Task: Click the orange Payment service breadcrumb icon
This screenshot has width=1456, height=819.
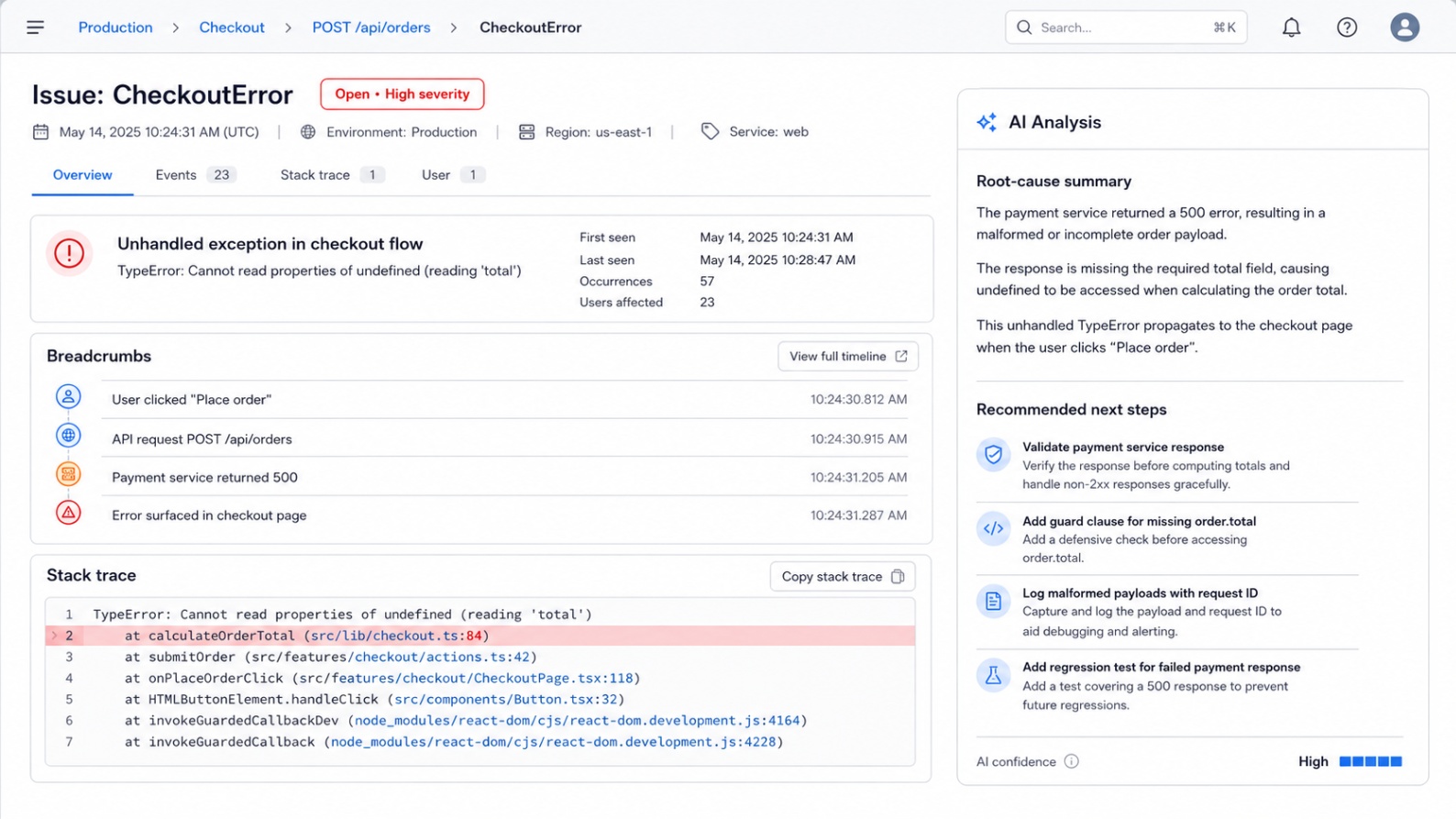Action: click(68, 474)
